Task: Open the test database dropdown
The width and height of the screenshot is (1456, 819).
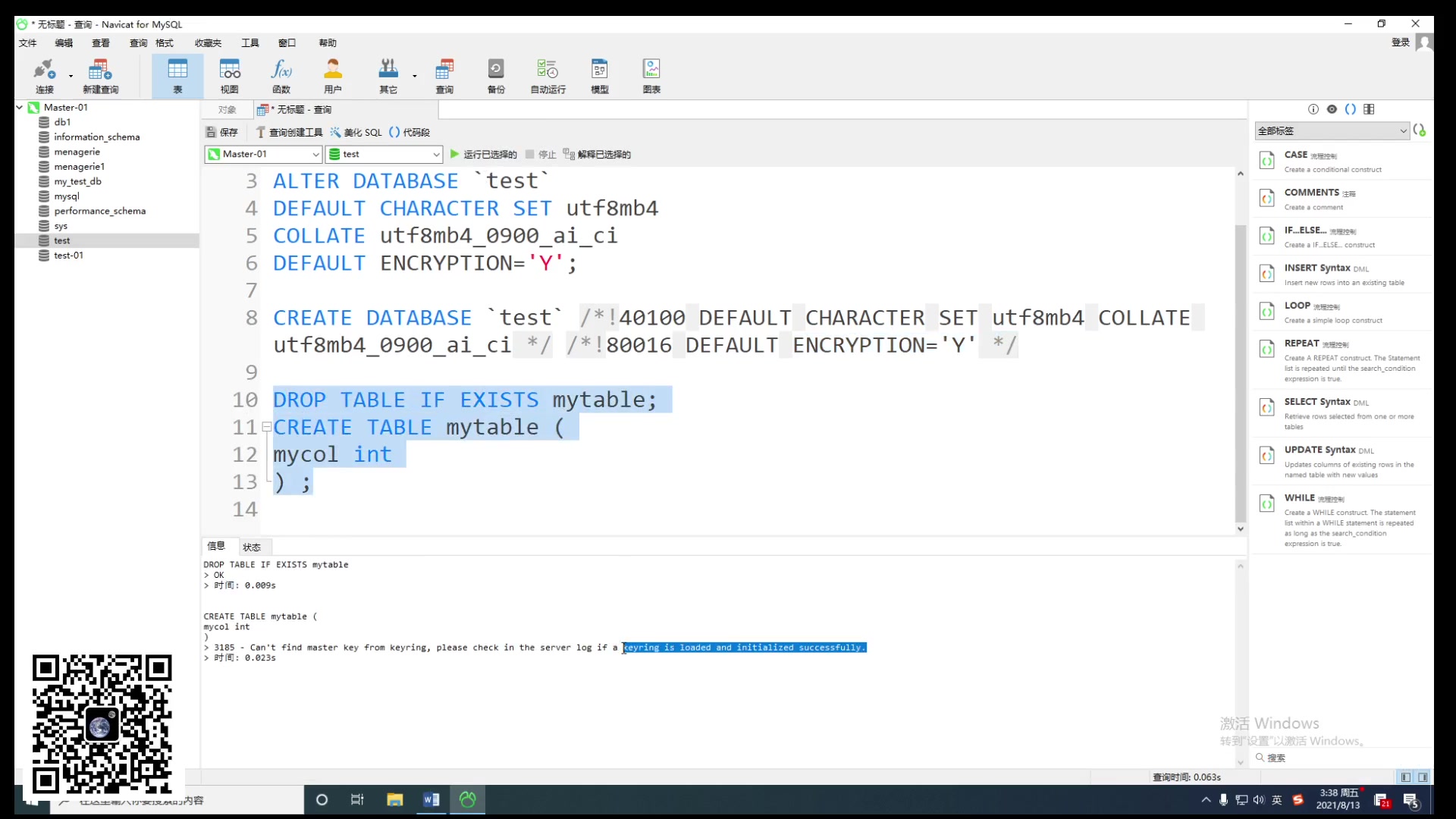Action: [x=384, y=154]
